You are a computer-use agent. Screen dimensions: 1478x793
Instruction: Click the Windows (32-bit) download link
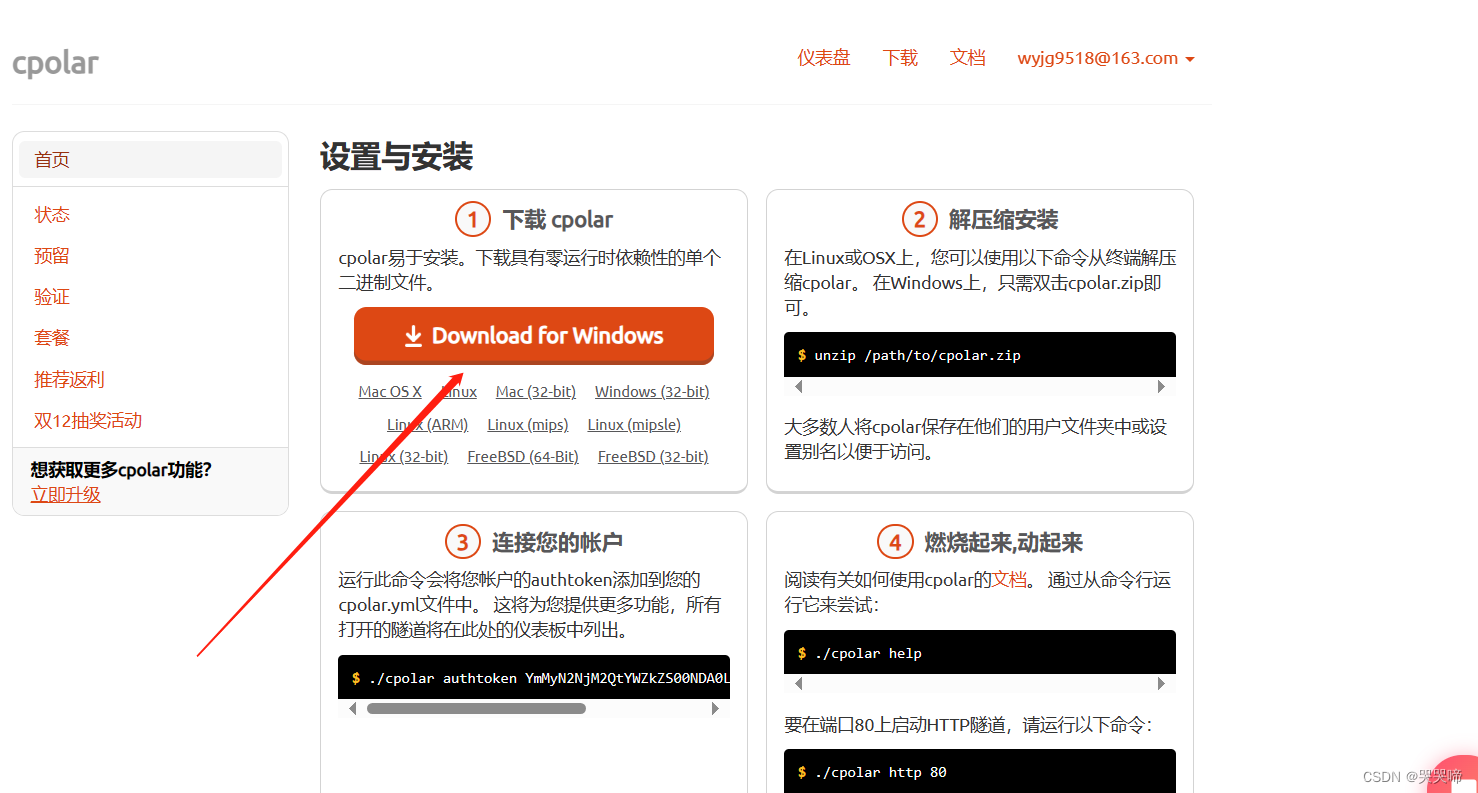[652, 392]
